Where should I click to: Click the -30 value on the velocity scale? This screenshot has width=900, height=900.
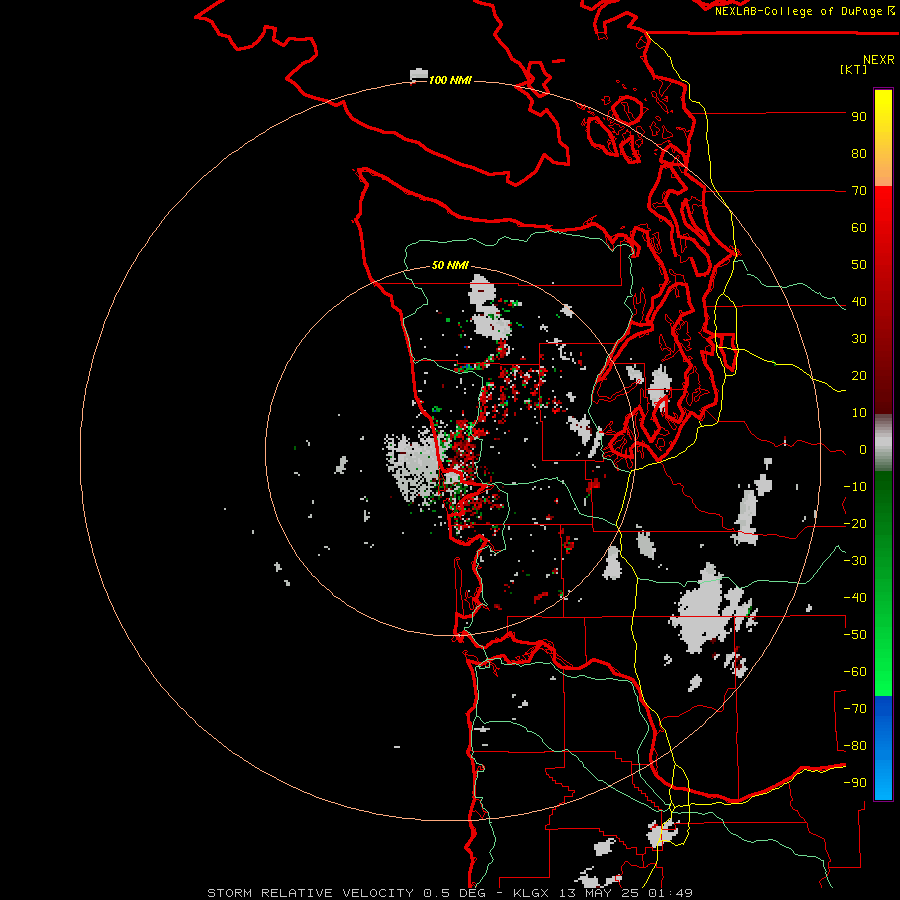[x=855, y=561]
